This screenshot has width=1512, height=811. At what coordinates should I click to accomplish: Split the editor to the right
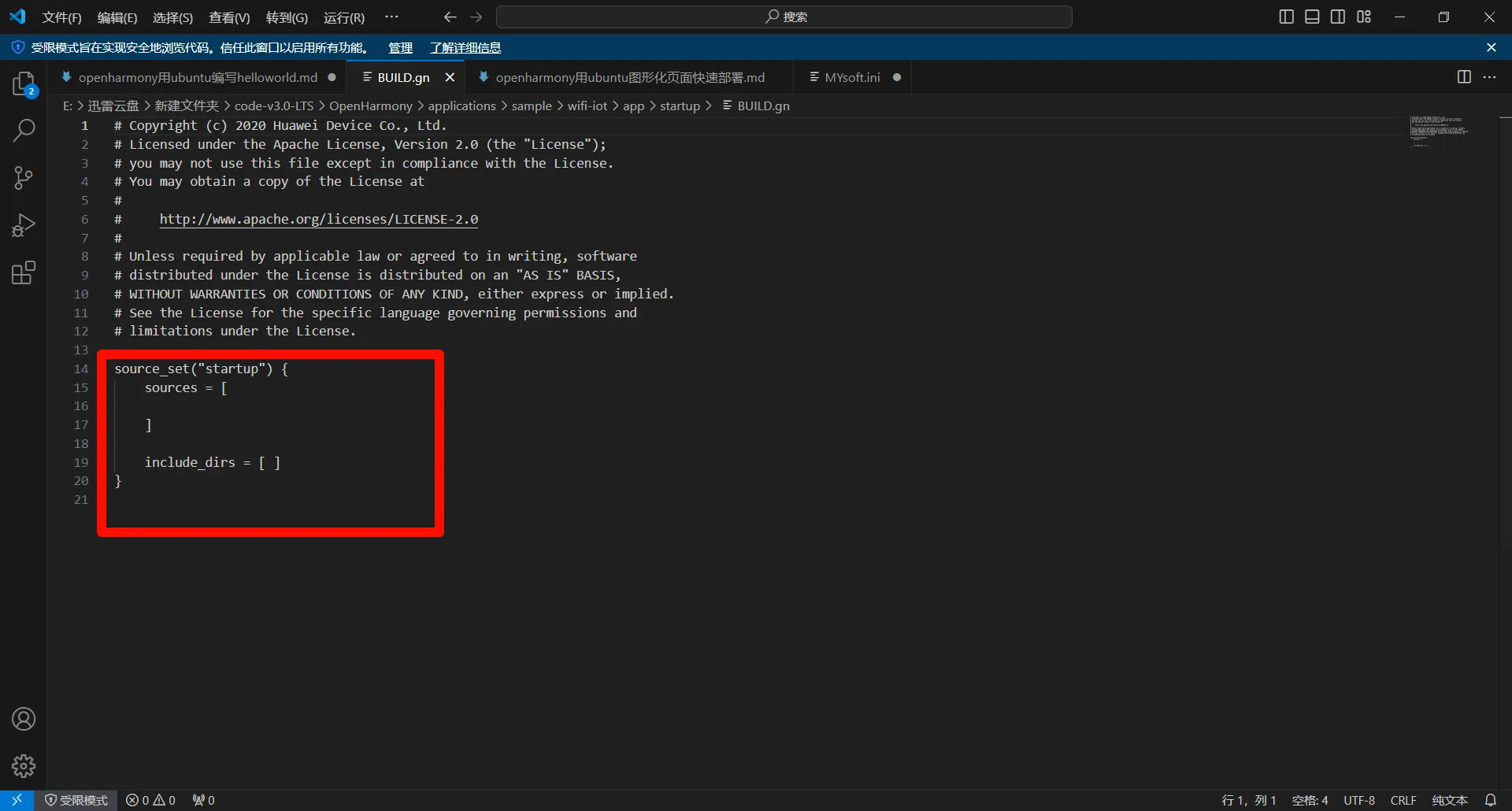point(1464,77)
